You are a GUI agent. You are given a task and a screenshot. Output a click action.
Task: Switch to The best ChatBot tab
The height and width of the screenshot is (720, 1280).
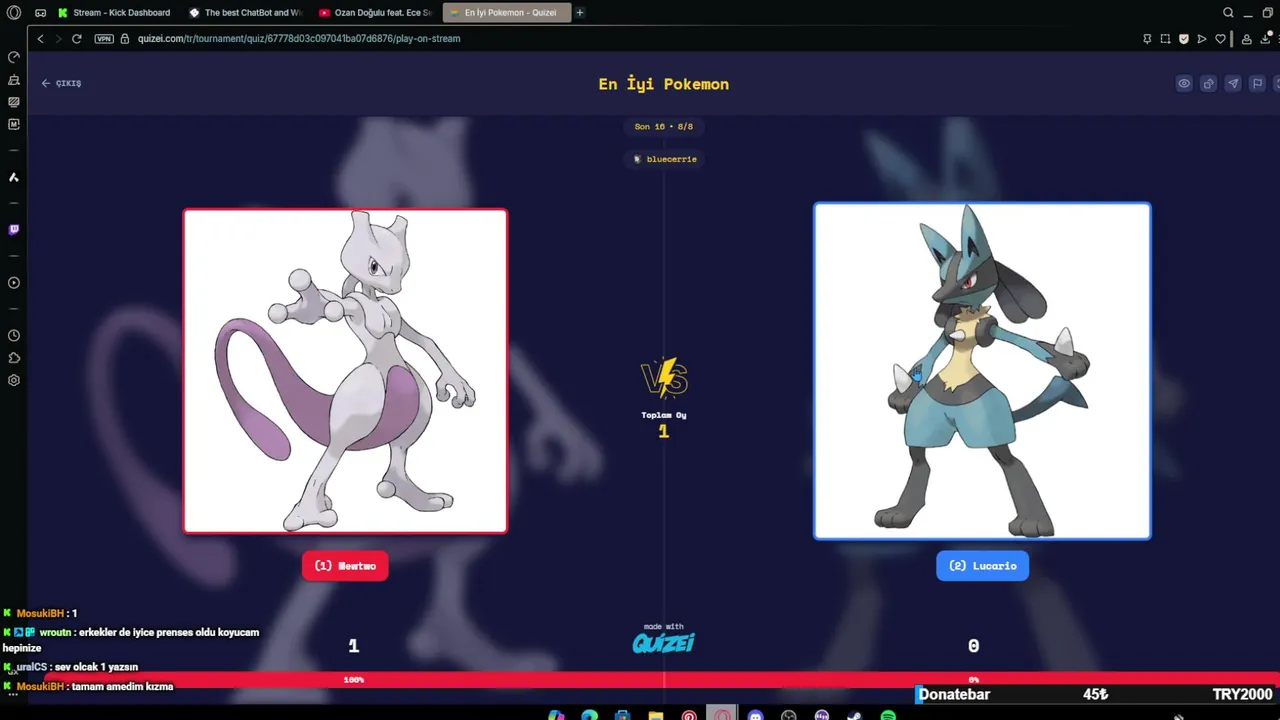click(246, 13)
